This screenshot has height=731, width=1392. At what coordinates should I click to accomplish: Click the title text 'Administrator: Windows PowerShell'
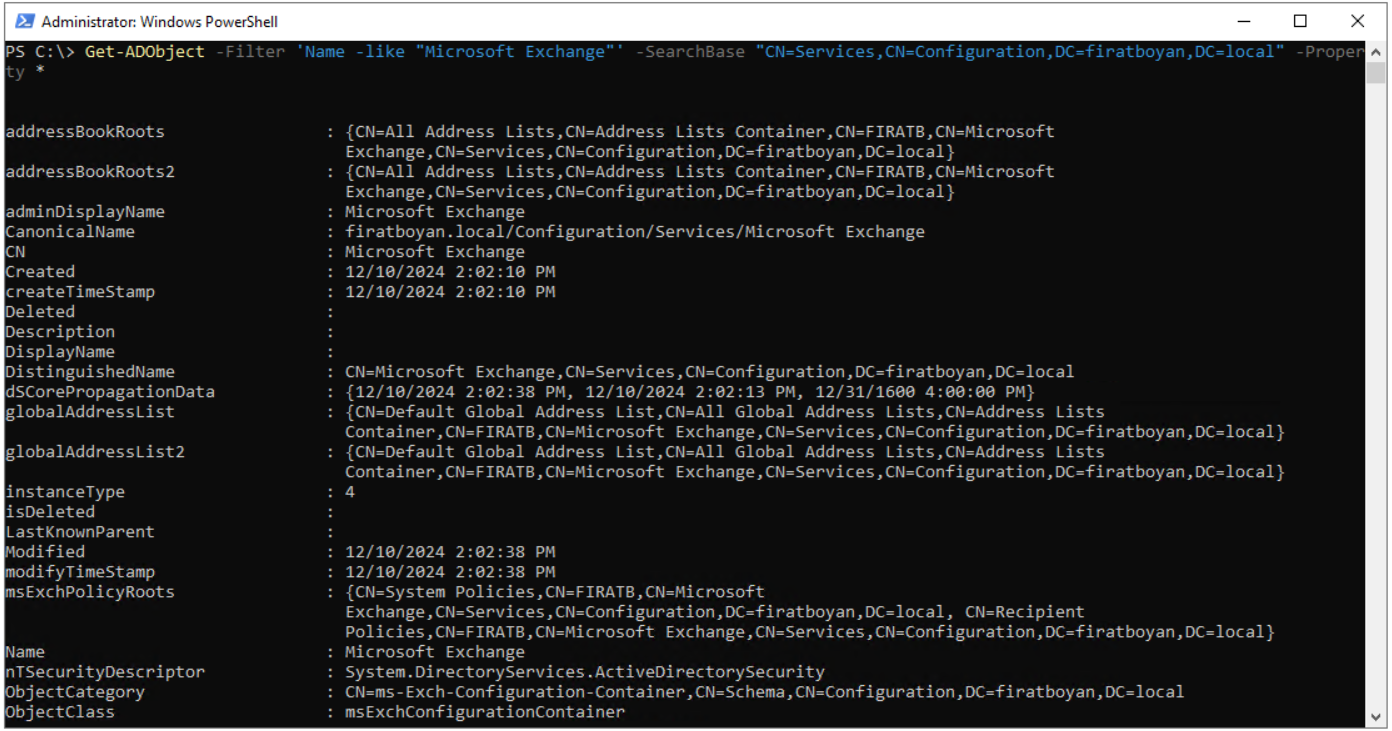(160, 21)
